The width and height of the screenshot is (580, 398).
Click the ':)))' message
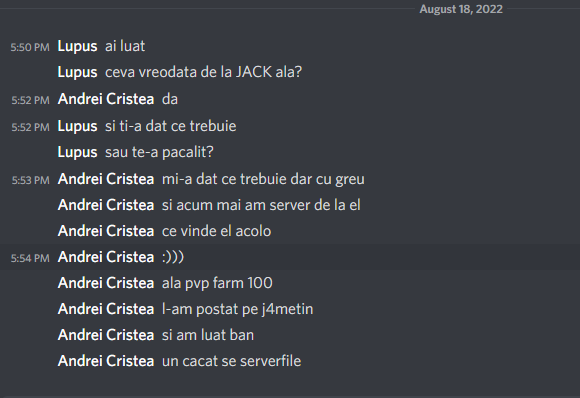coord(173,257)
